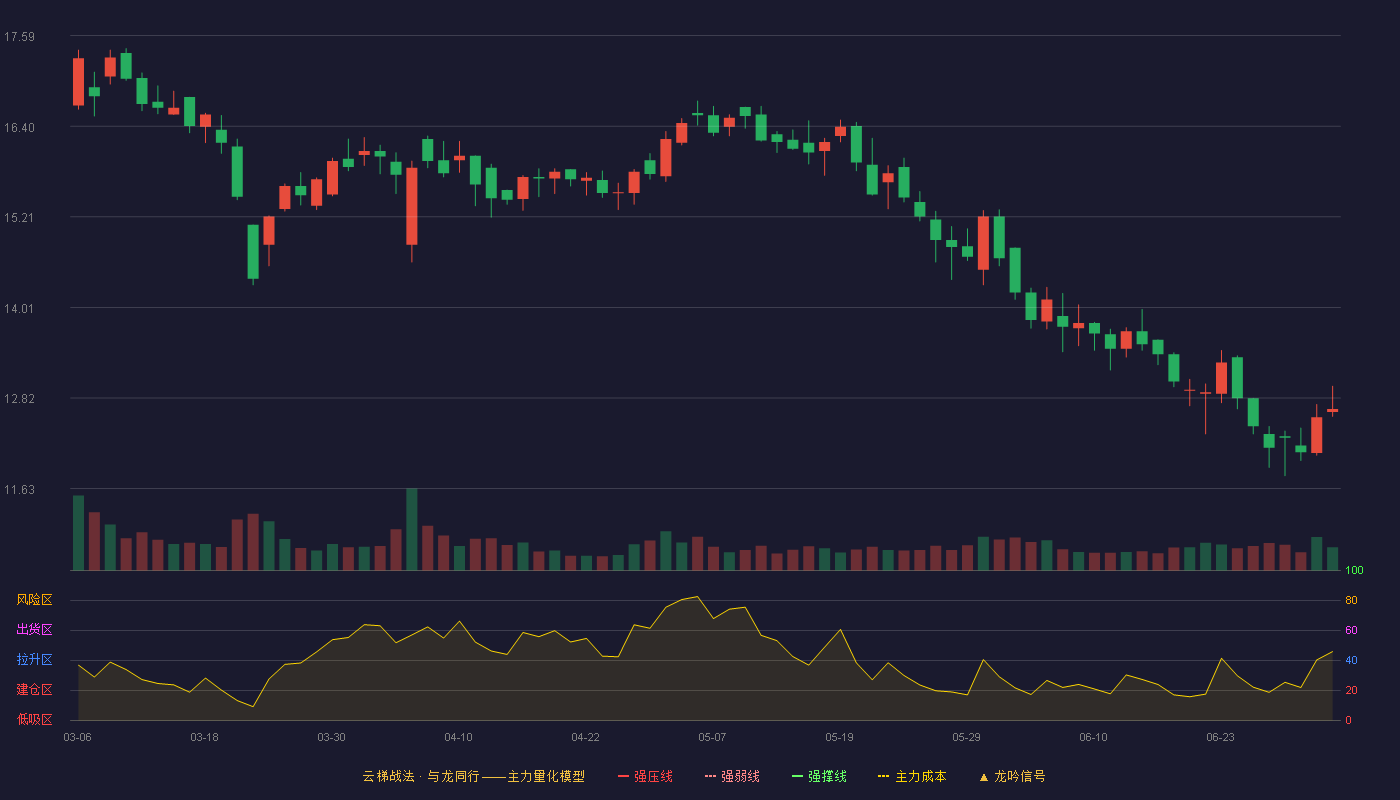Image resolution: width=1400 pixels, height=800 pixels.
Task: Toggle the 强压线 legend series
Action: tap(645, 776)
